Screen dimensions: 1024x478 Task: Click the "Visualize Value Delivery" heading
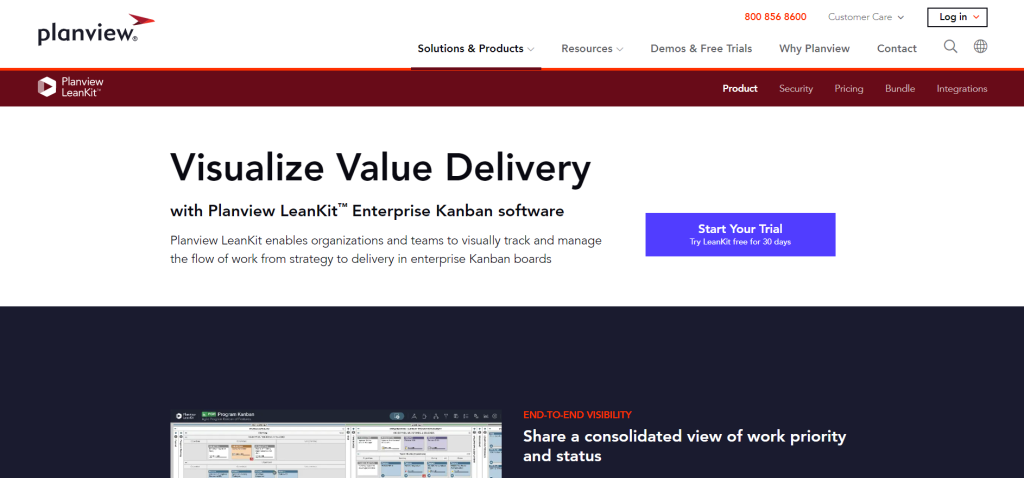(x=381, y=167)
